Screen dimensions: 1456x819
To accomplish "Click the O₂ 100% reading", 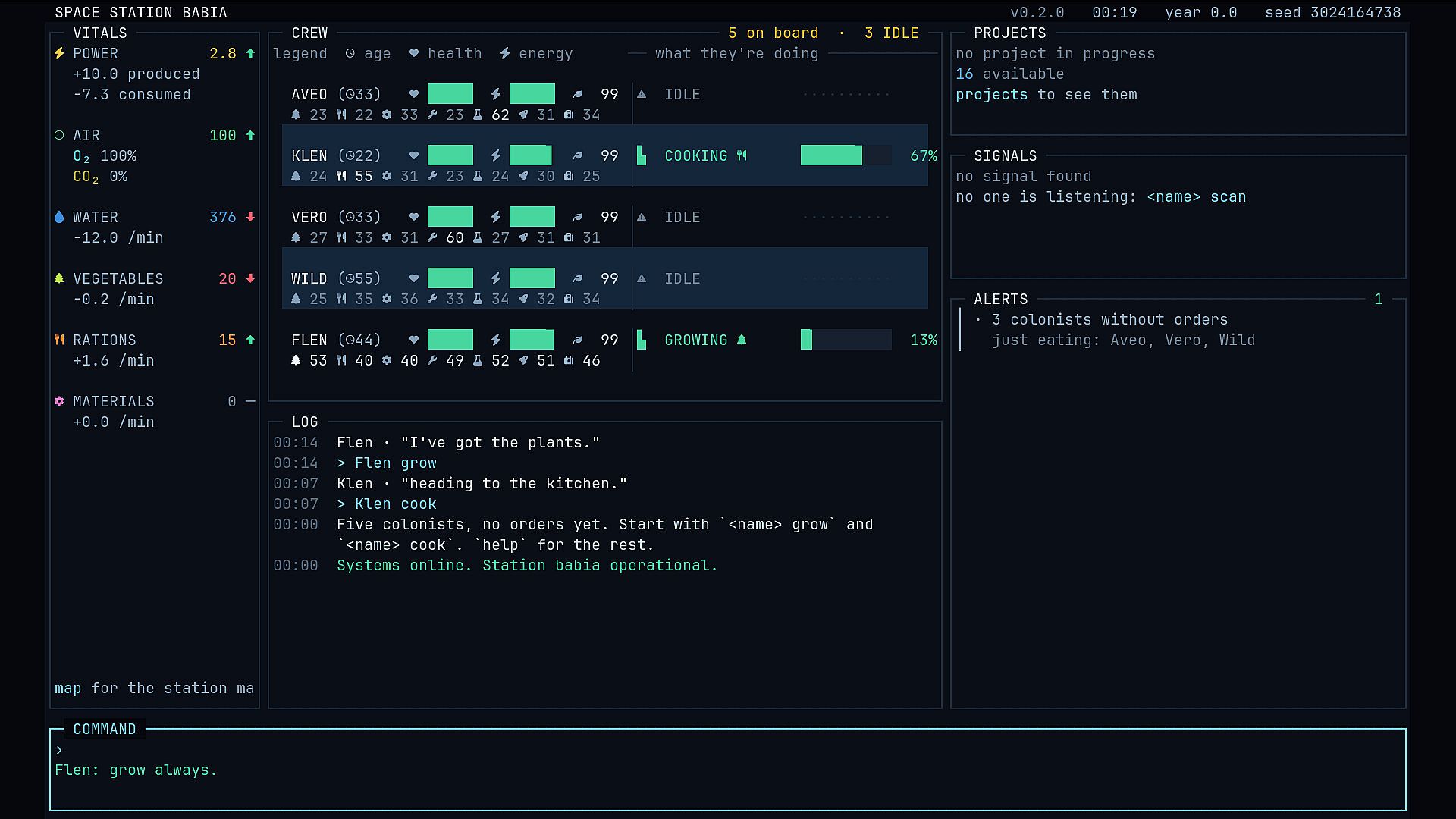I will pos(105,156).
